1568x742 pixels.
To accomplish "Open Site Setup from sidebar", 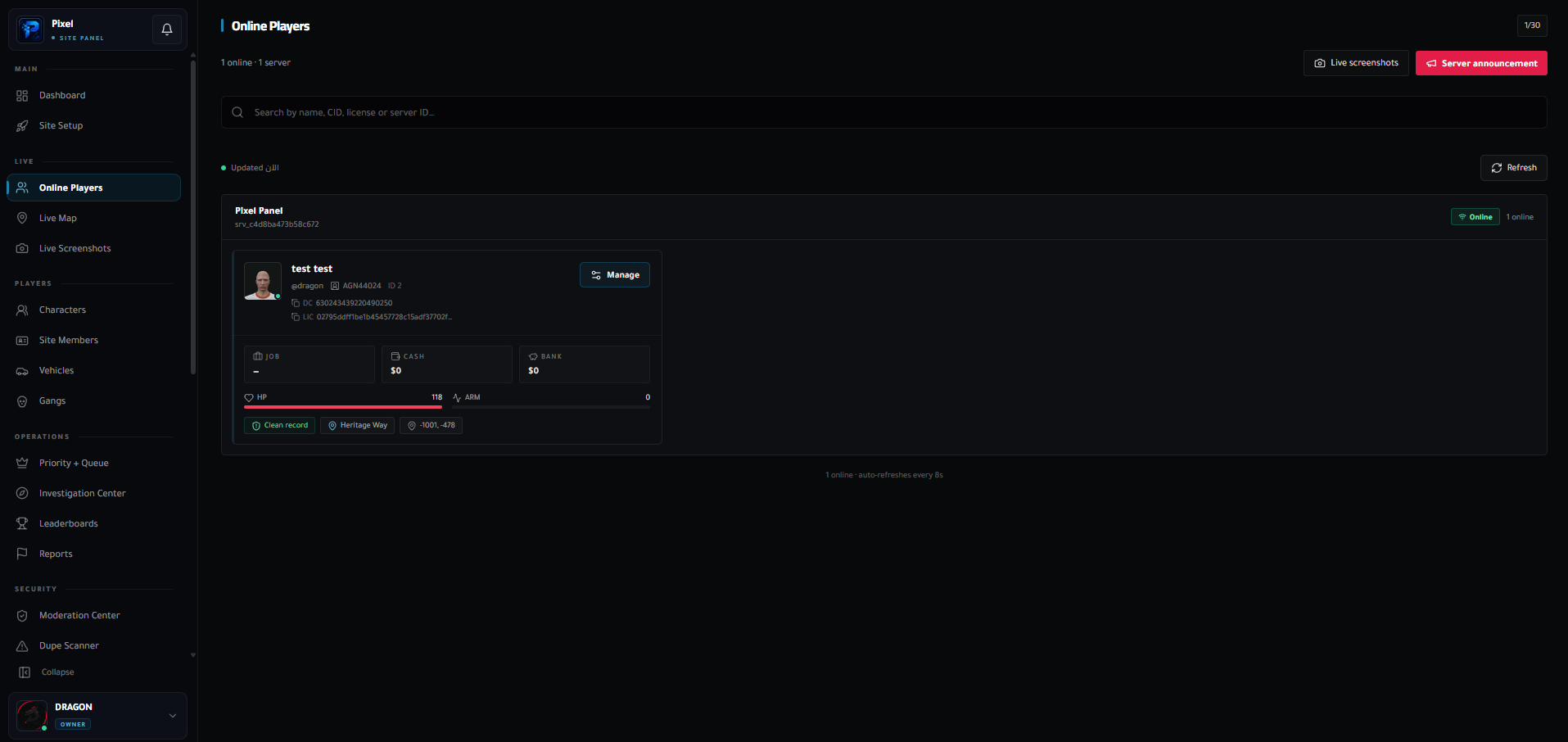I will click(x=93, y=126).
